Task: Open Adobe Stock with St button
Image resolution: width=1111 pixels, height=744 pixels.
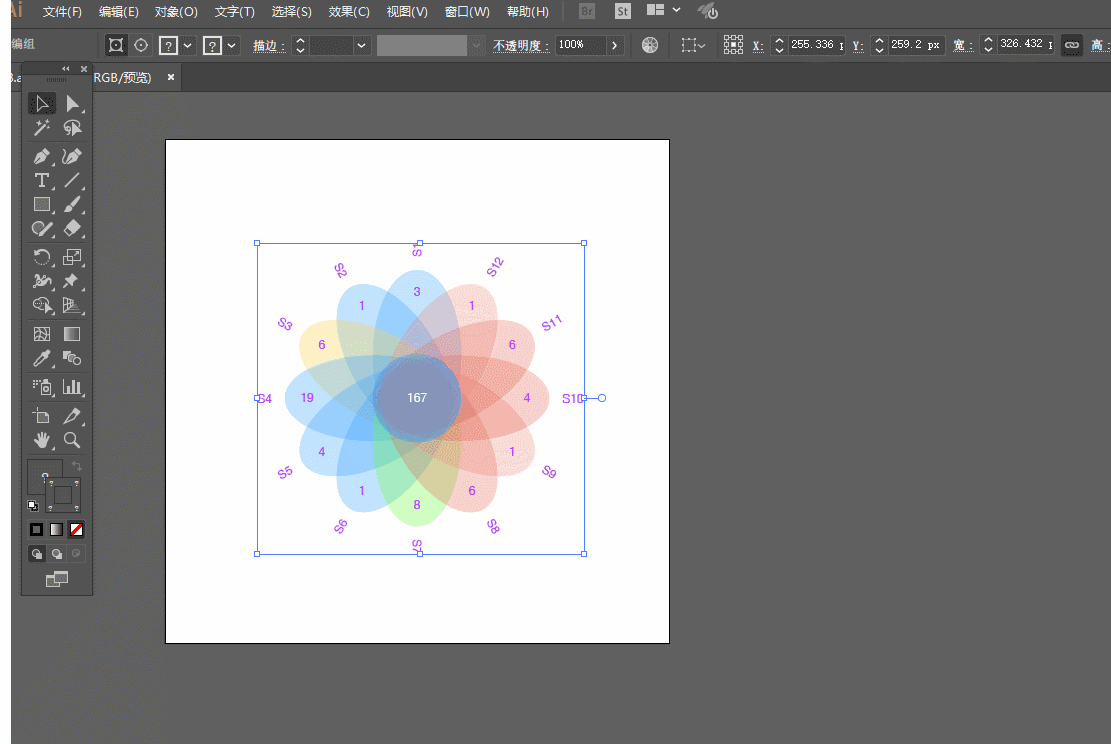Action: (x=623, y=11)
